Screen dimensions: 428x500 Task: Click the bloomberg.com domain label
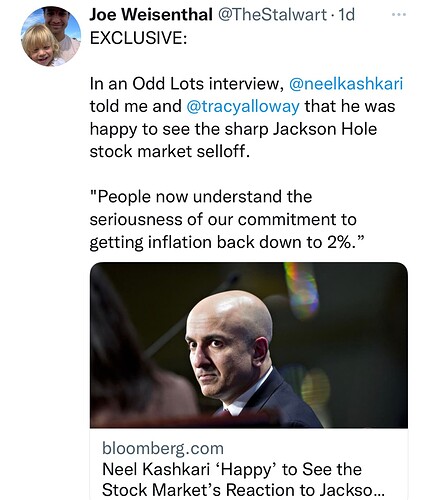tap(163, 448)
